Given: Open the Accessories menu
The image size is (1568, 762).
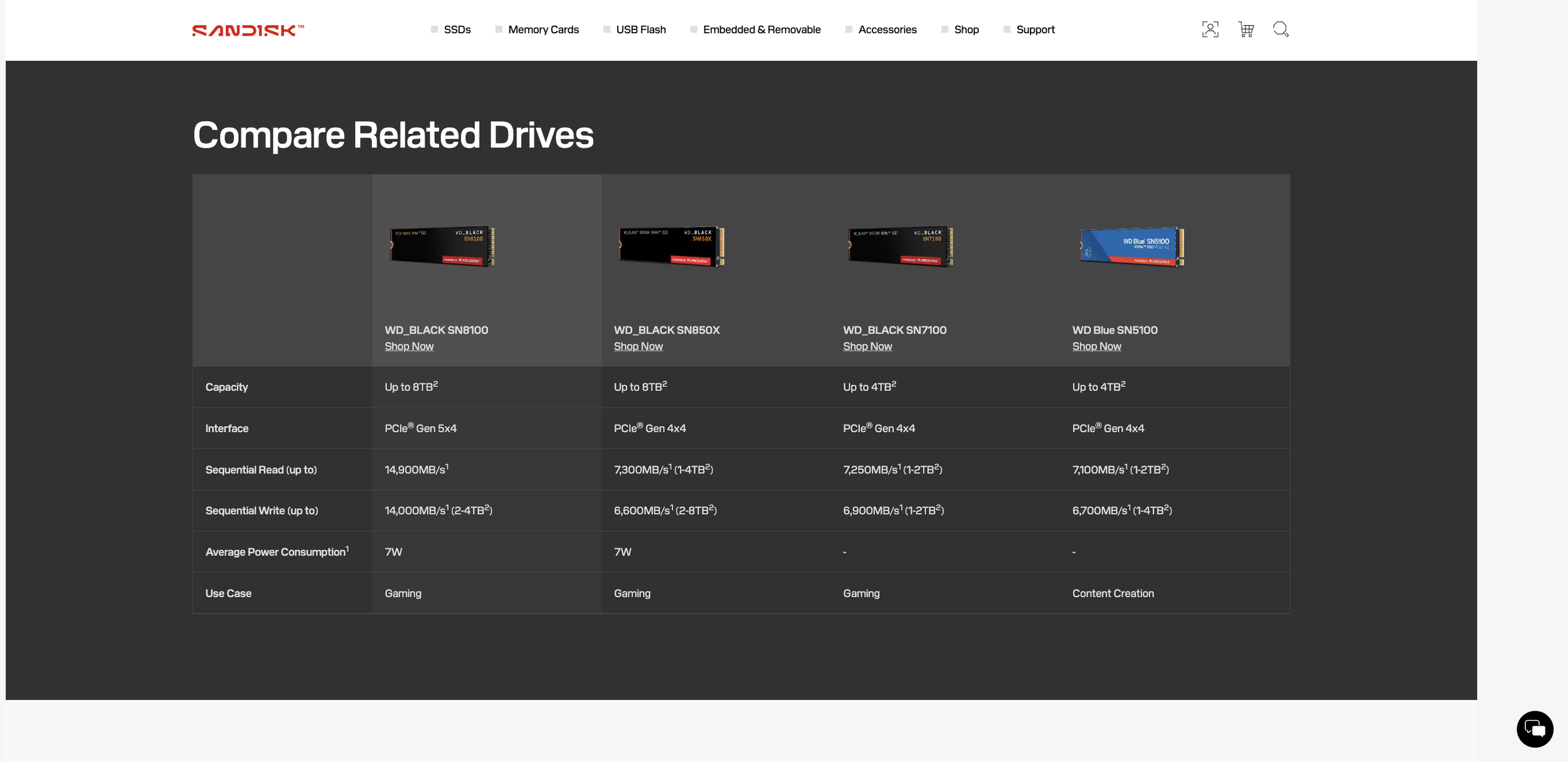Looking at the screenshot, I should point(887,29).
